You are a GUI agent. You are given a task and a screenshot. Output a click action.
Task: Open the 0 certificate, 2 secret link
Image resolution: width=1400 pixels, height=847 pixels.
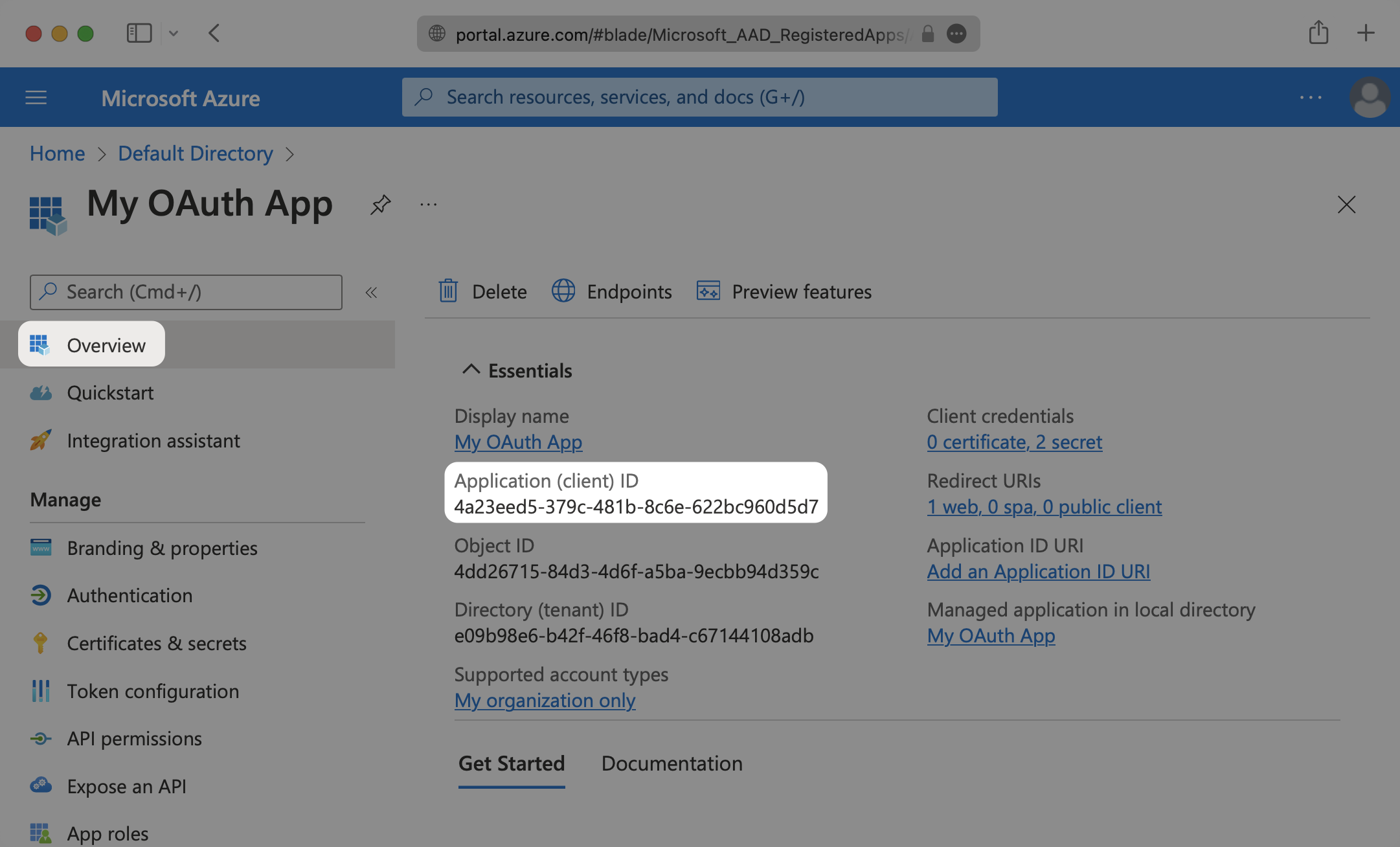point(1014,442)
